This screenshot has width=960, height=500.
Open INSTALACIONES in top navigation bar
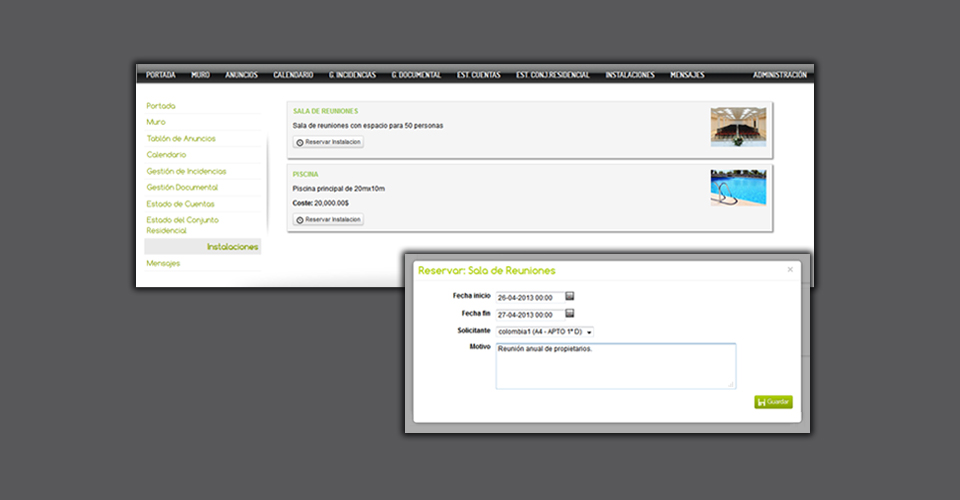point(630,75)
